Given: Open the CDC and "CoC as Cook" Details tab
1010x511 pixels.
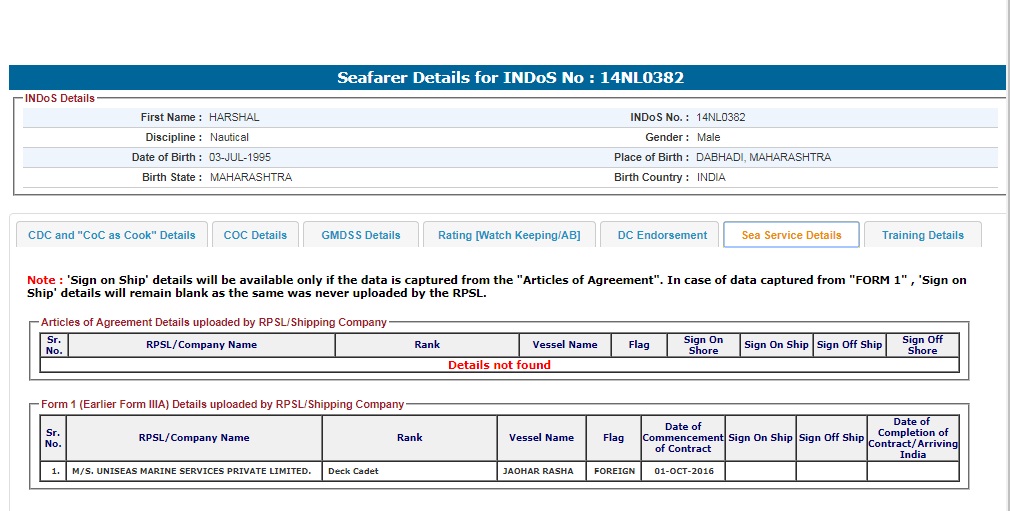Looking at the screenshot, I should coord(112,235).
